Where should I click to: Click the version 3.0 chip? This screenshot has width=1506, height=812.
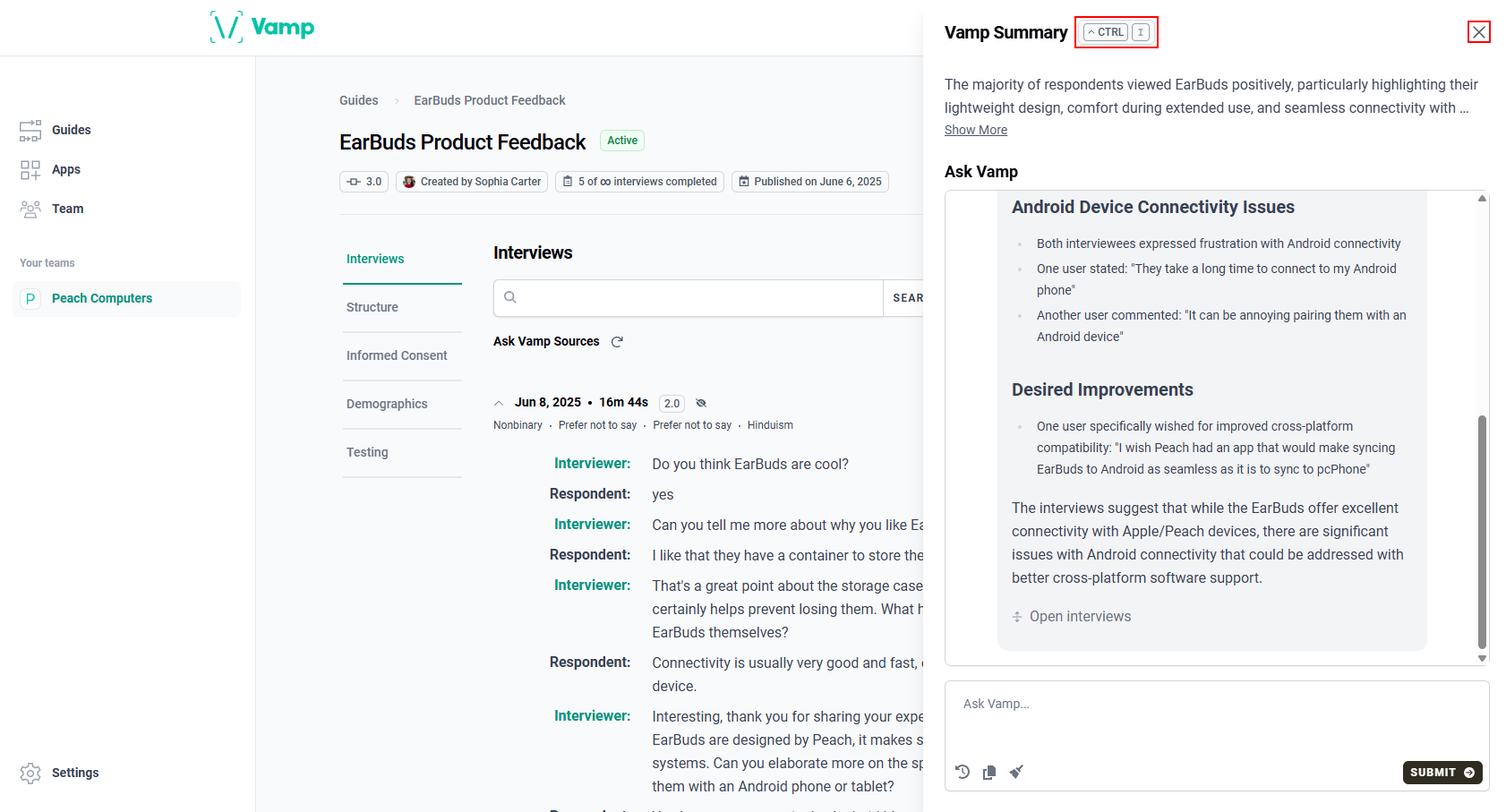click(x=364, y=182)
